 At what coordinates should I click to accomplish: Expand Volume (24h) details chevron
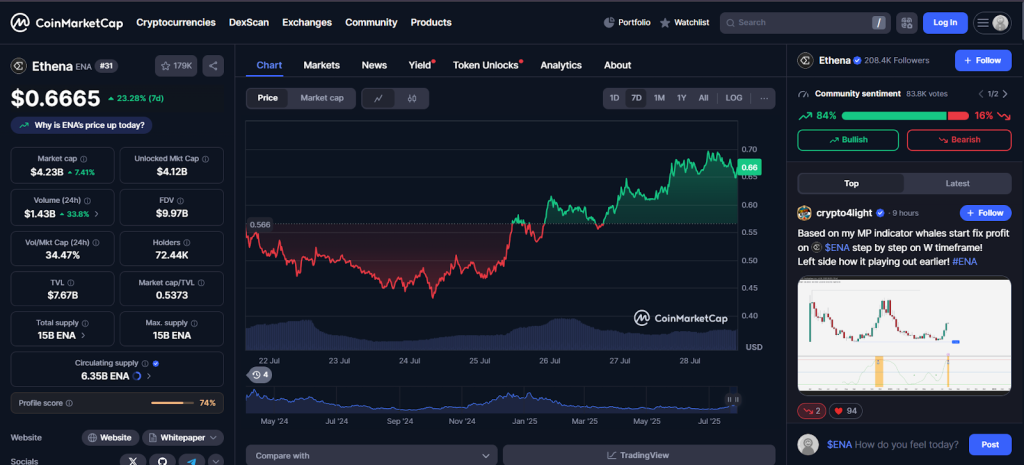97,214
